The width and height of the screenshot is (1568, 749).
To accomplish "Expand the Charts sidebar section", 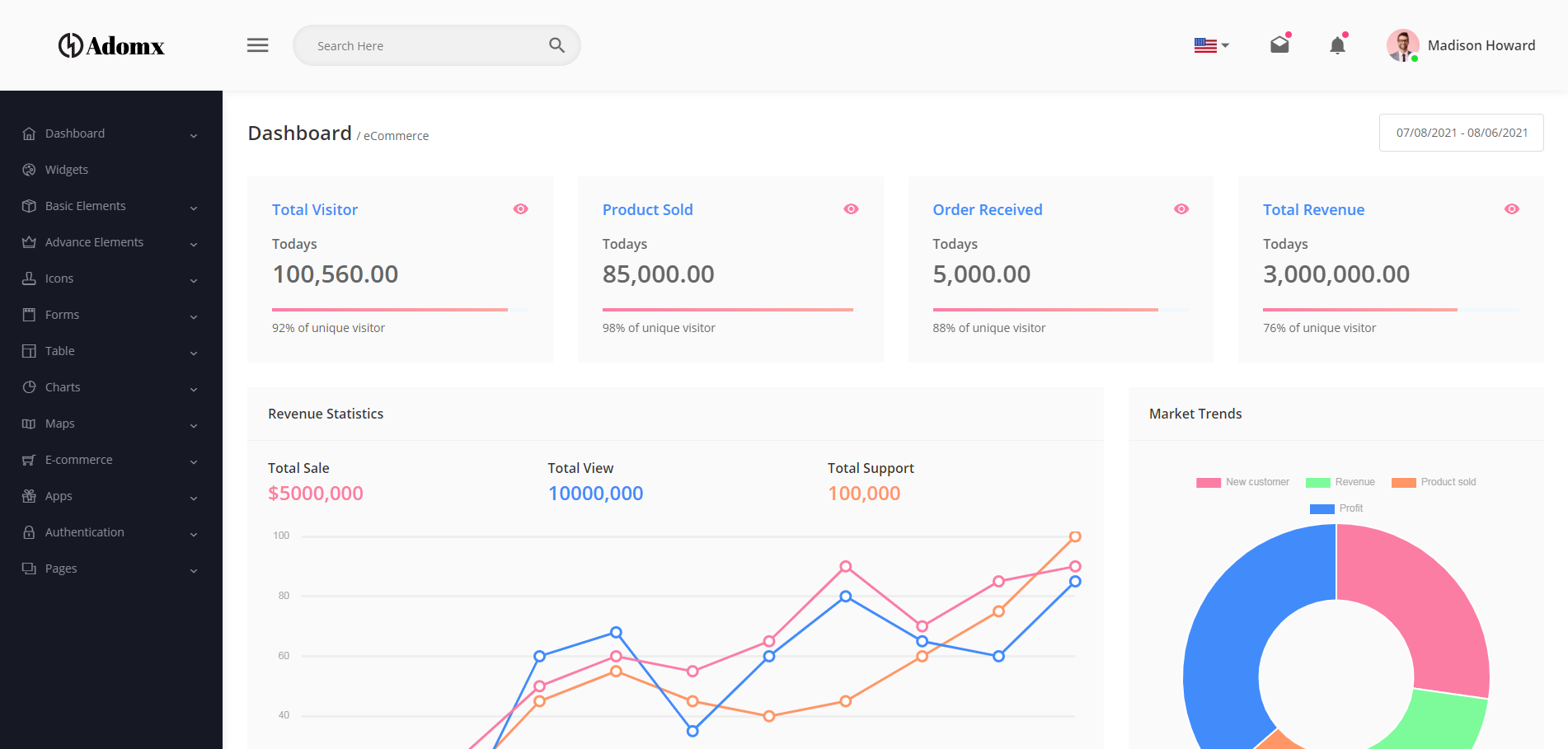I will [x=63, y=386].
